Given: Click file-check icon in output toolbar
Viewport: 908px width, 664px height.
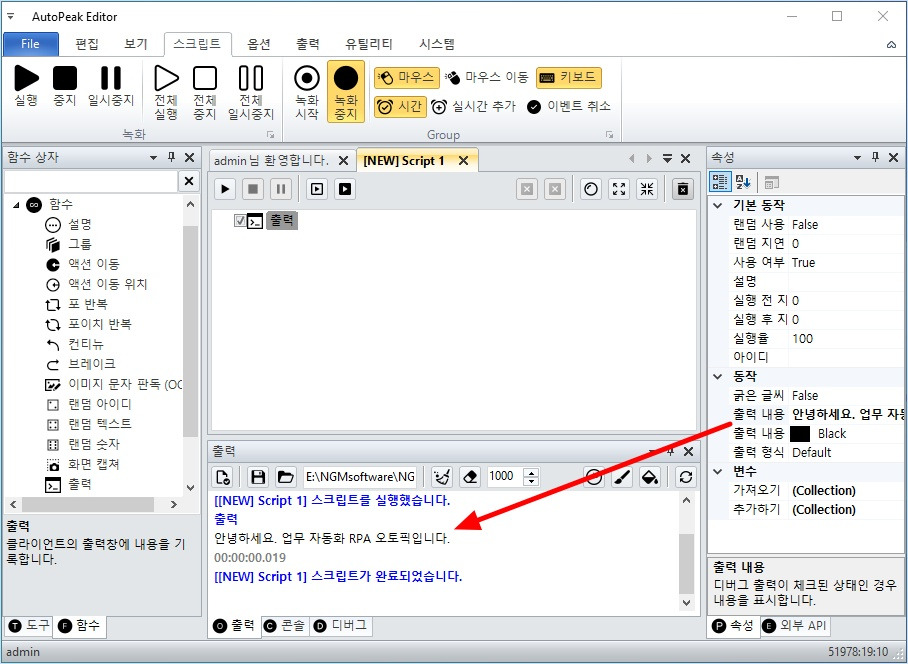Looking at the screenshot, I should 223,477.
